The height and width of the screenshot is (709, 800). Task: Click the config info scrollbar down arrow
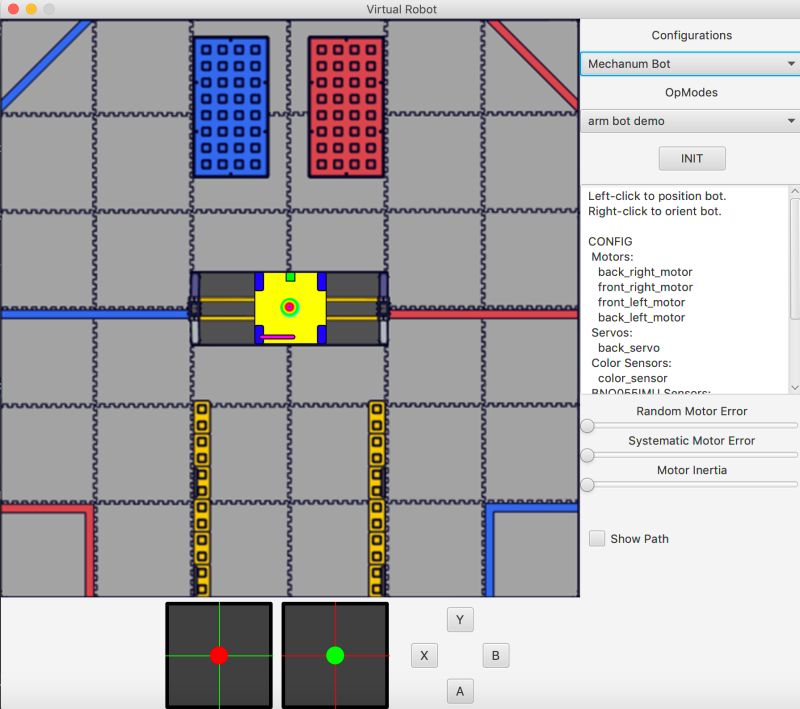click(x=795, y=388)
